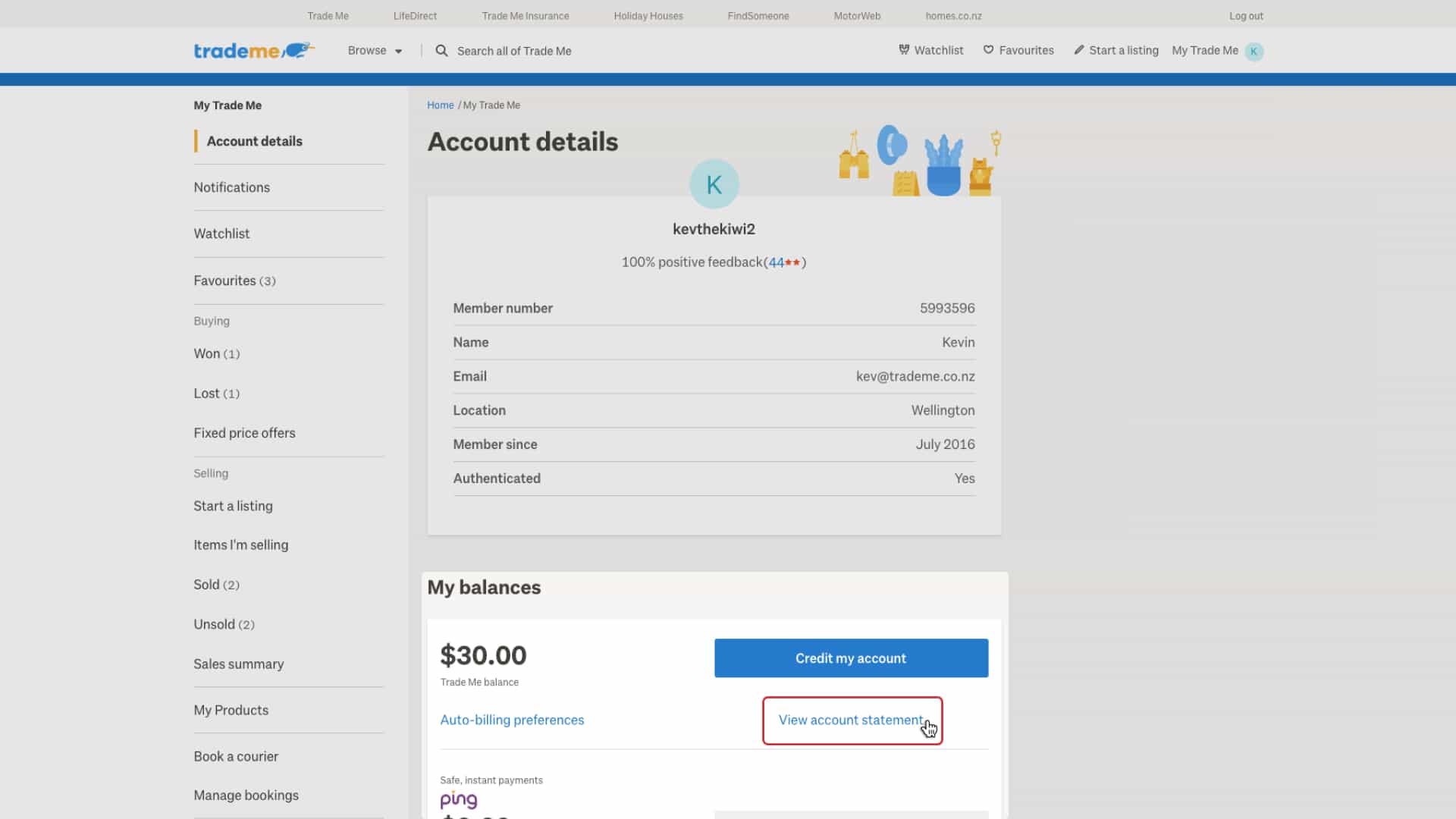Viewport: 1456px width, 819px height.
Task: Click the Favourites heart icon in header
Action: [988, 50]
